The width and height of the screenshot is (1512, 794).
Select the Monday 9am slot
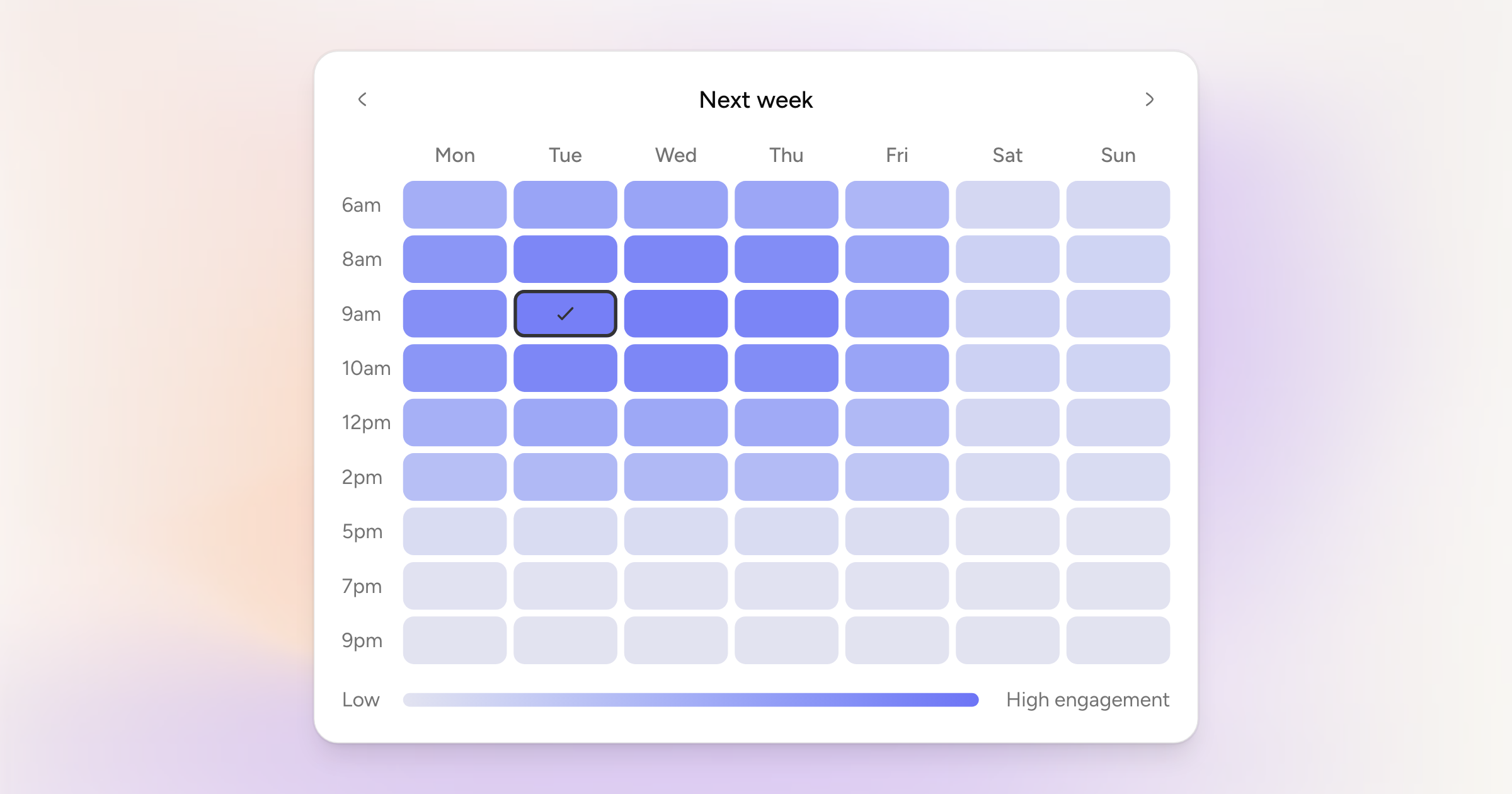click(455, 314)
